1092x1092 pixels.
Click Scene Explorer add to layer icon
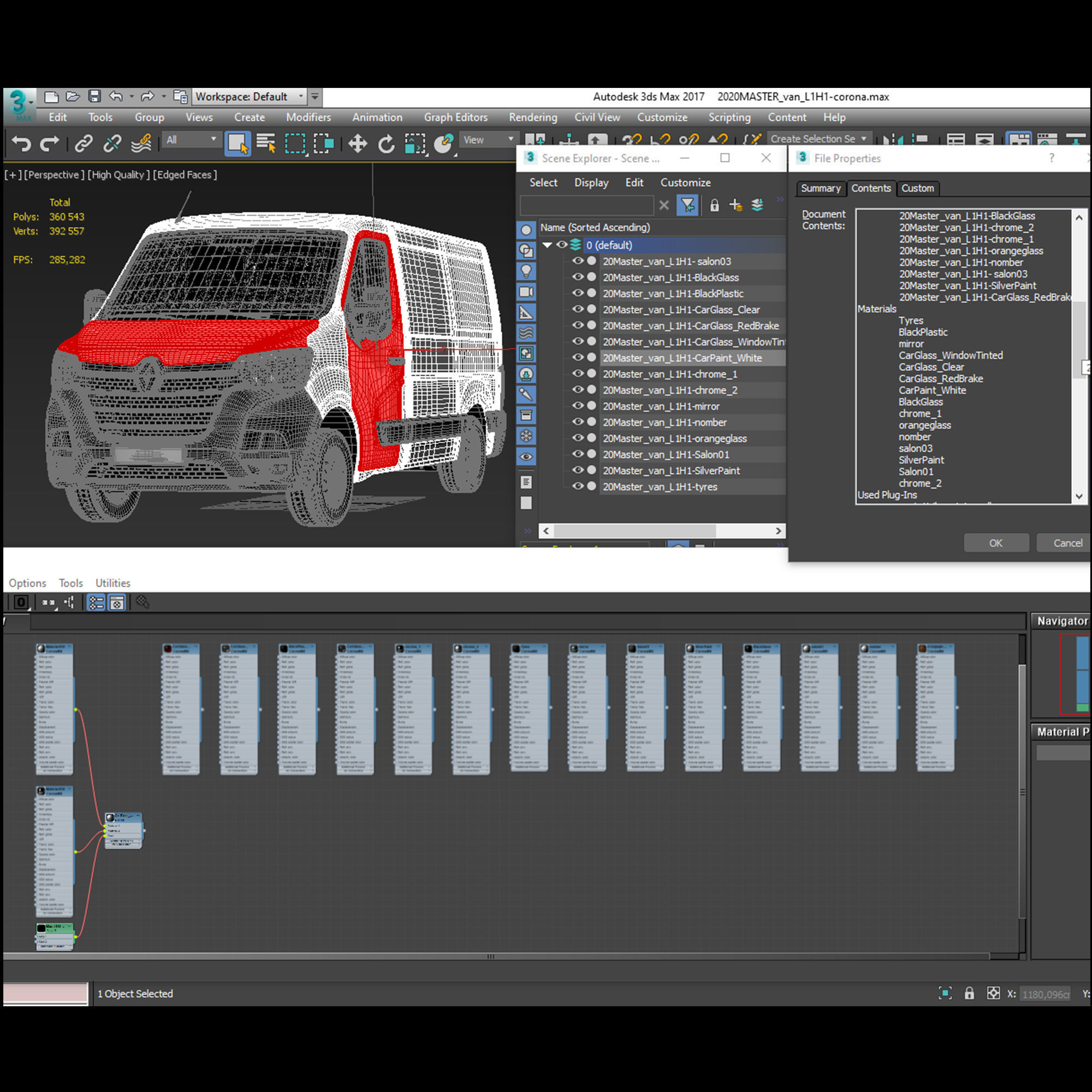(735, 205)
